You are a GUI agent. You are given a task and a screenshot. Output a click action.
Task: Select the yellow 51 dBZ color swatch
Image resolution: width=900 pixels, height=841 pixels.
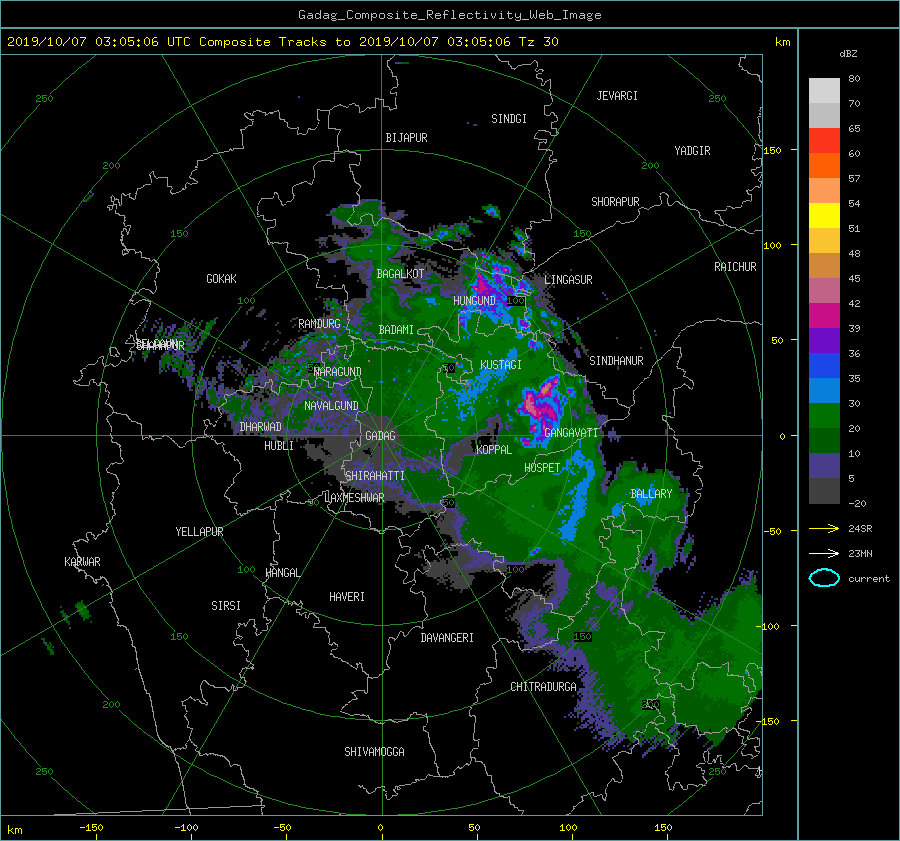[x=824, y=215]
